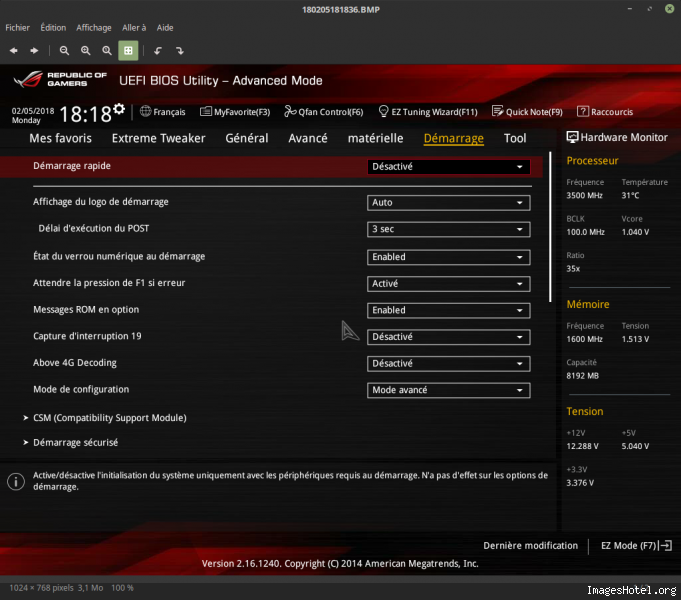The width and height of the screenshot is (681, 600).
Task: Click the zoom in magnifier icon
Action: pyautogui.click(x=86, y=51)
